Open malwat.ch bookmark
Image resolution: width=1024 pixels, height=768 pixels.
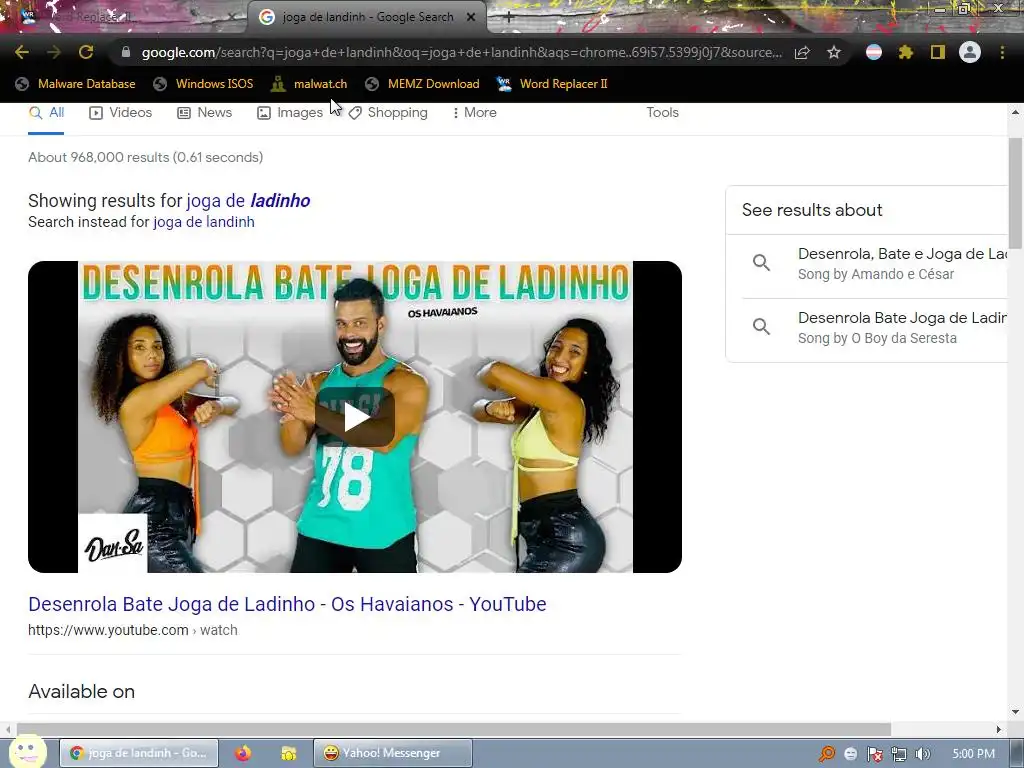pos(310,84)
